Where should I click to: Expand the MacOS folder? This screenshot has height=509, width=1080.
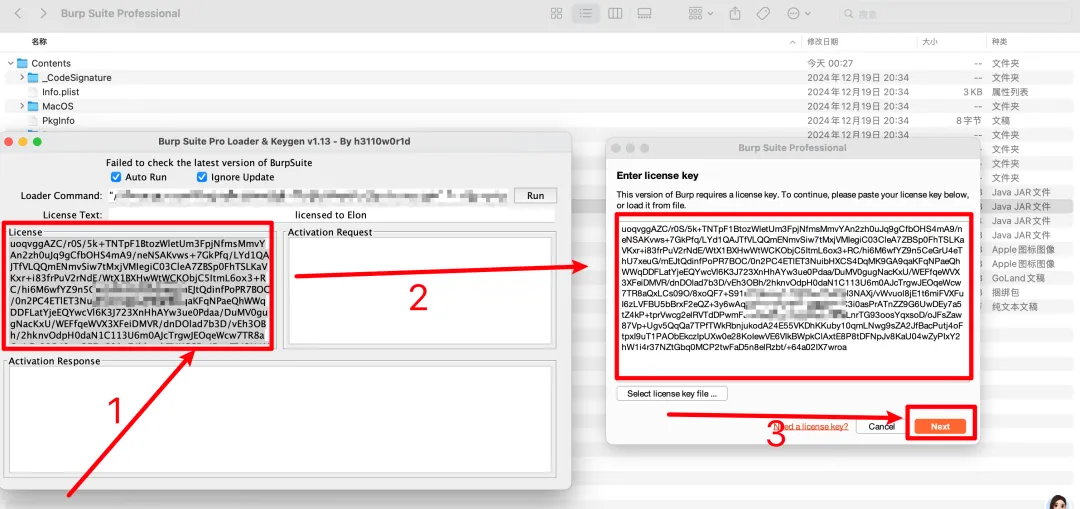22,106
